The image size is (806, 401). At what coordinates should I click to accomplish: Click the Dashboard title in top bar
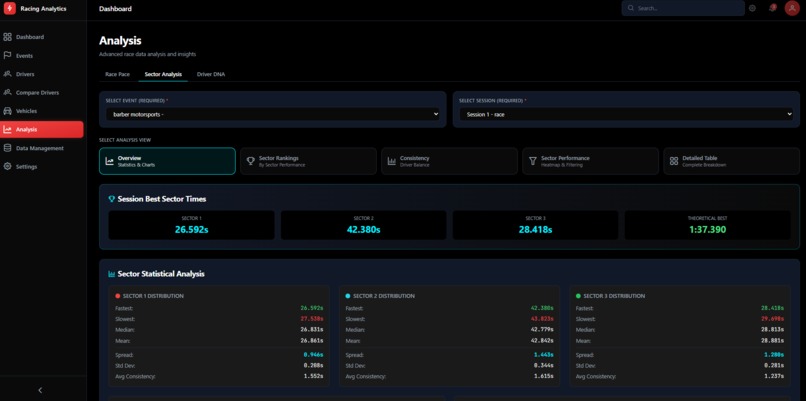[x=115, y=9]
